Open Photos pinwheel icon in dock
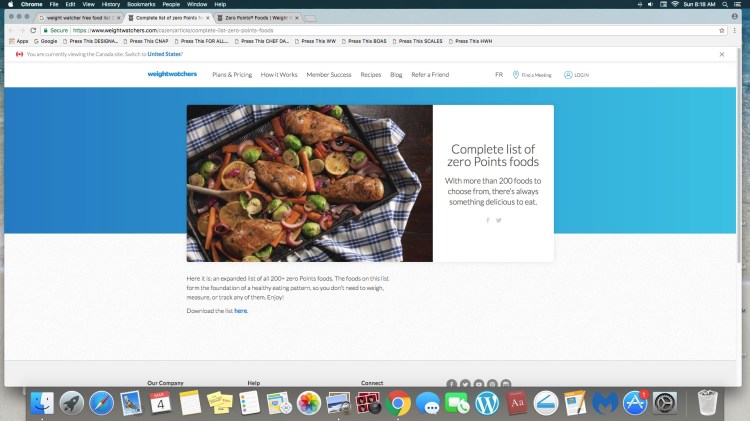The width and height of the screenshot is (750, 421). click(x=309, y=403)
